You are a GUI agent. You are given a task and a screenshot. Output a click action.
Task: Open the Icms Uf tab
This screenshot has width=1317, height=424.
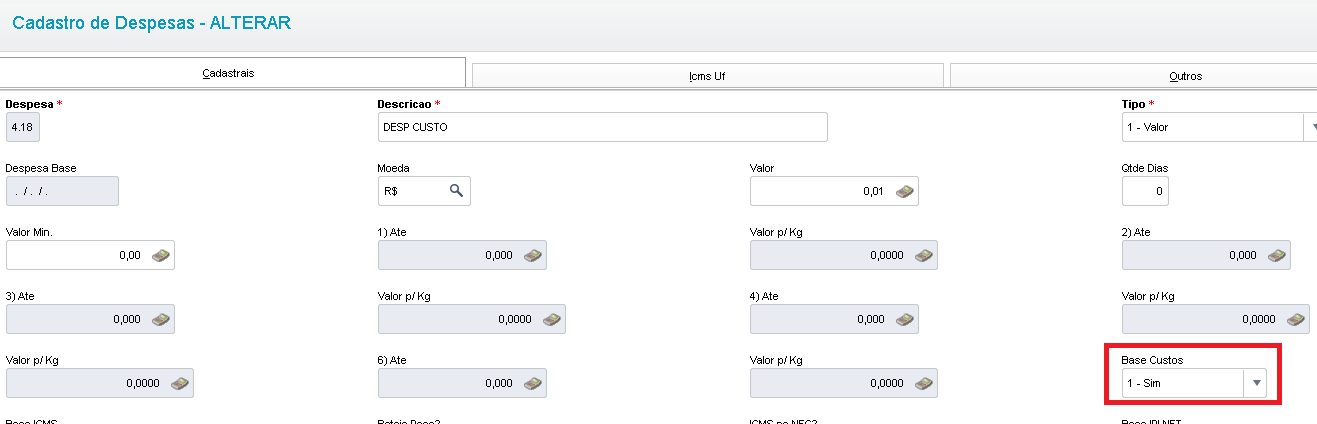pyautogui.click(x=707, y=76)
